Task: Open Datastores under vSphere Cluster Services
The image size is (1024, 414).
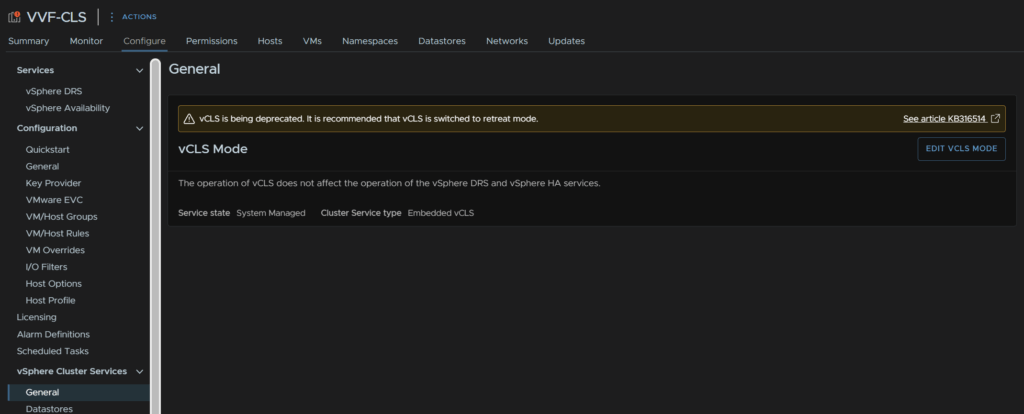Action: 49,409
